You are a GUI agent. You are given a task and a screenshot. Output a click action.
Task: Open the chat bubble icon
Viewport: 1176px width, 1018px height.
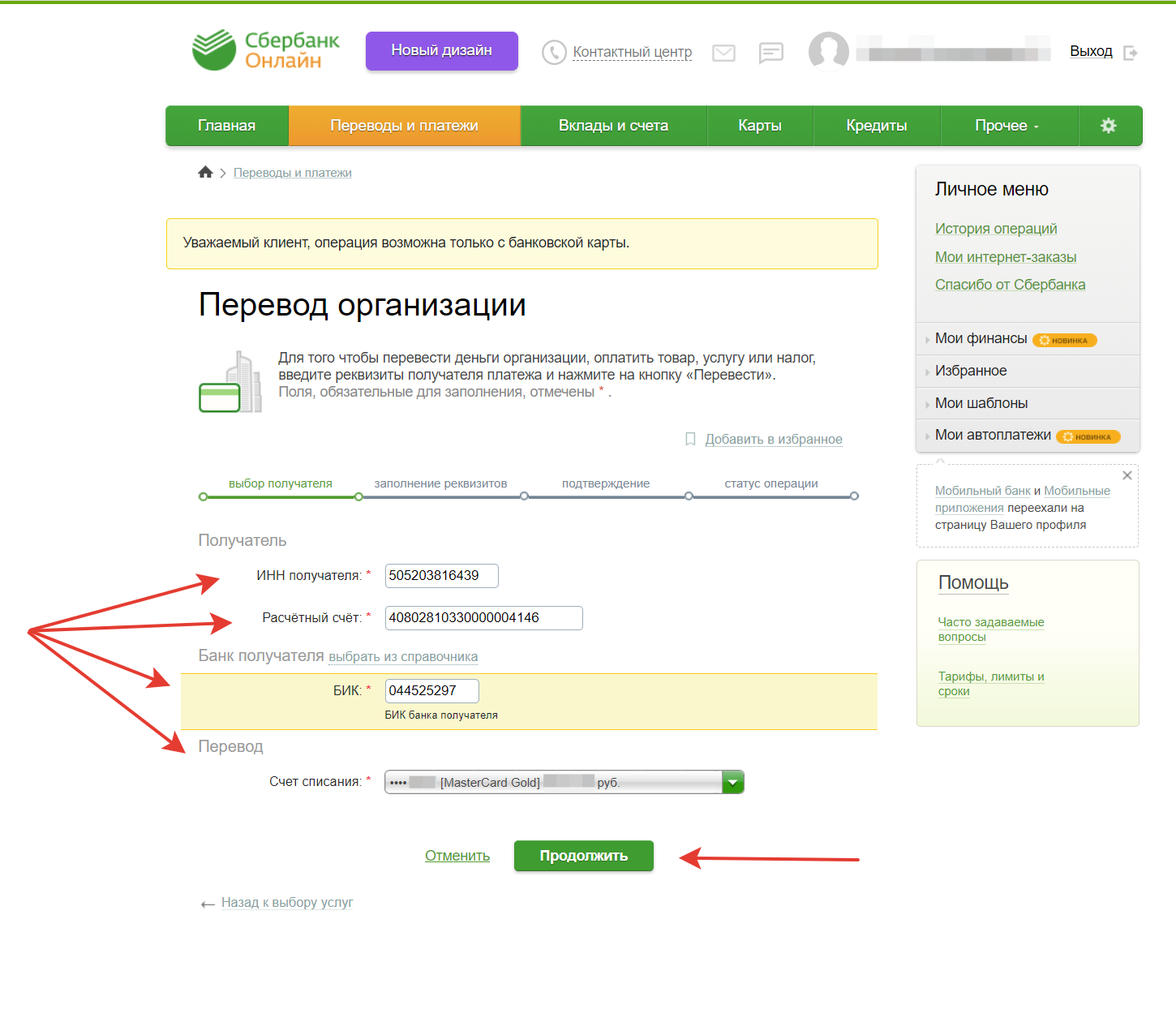(x=770, y=53)
